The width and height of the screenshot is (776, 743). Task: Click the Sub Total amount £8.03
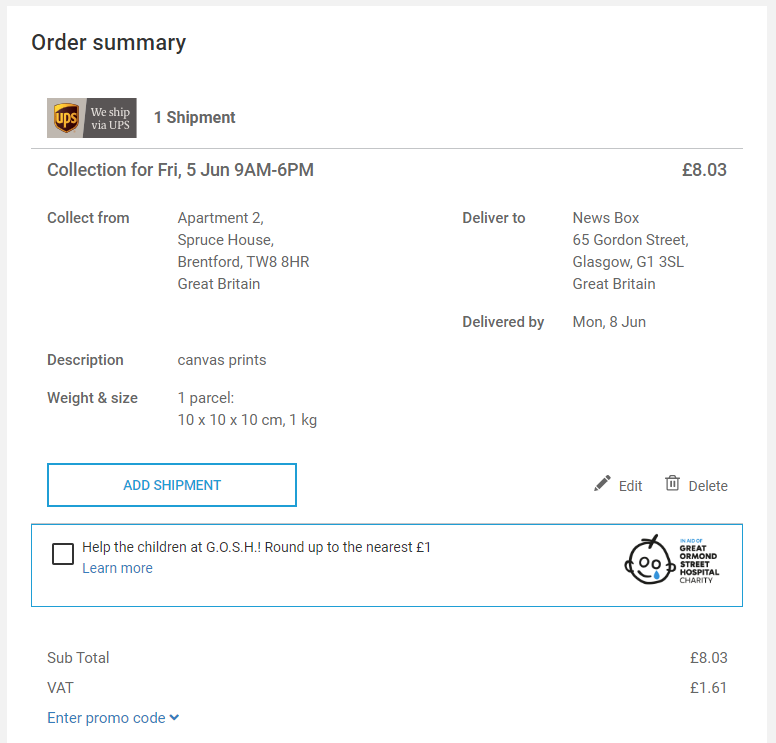click(708, 658)
